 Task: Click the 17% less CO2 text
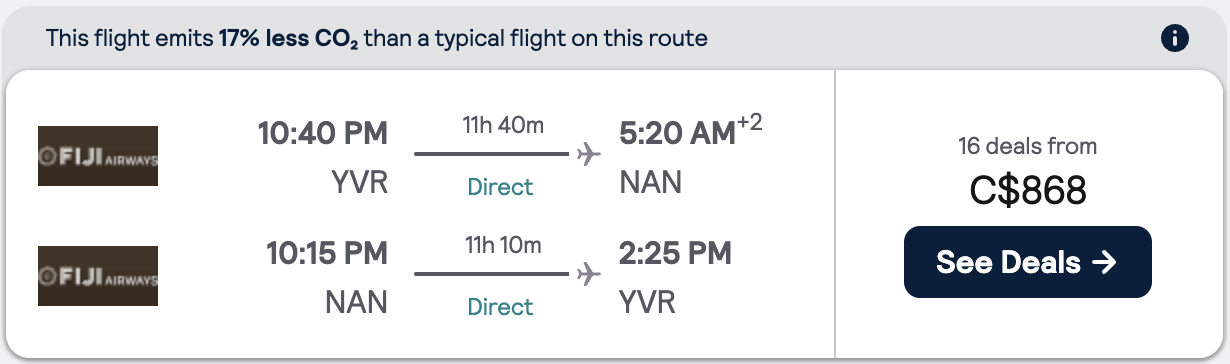pyautogui.click(x=288, y=40)
